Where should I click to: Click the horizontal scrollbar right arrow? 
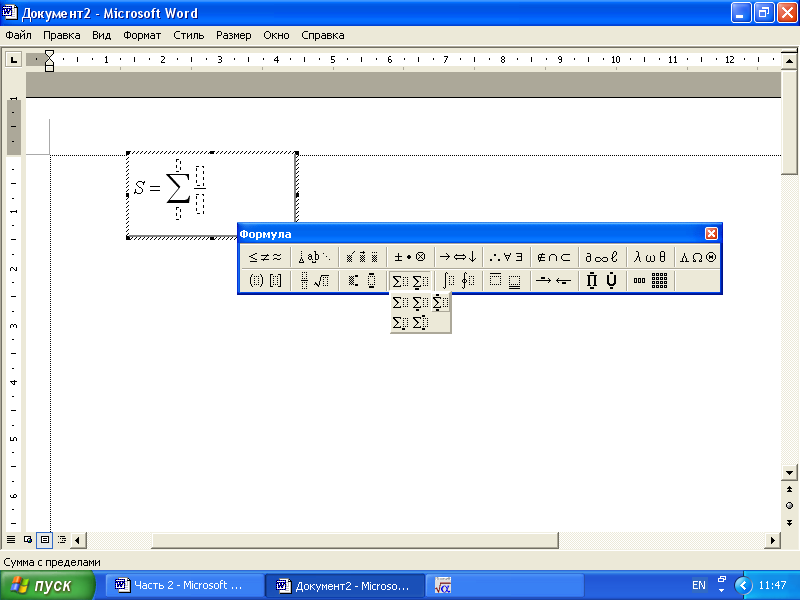click(x=772, y=540)
